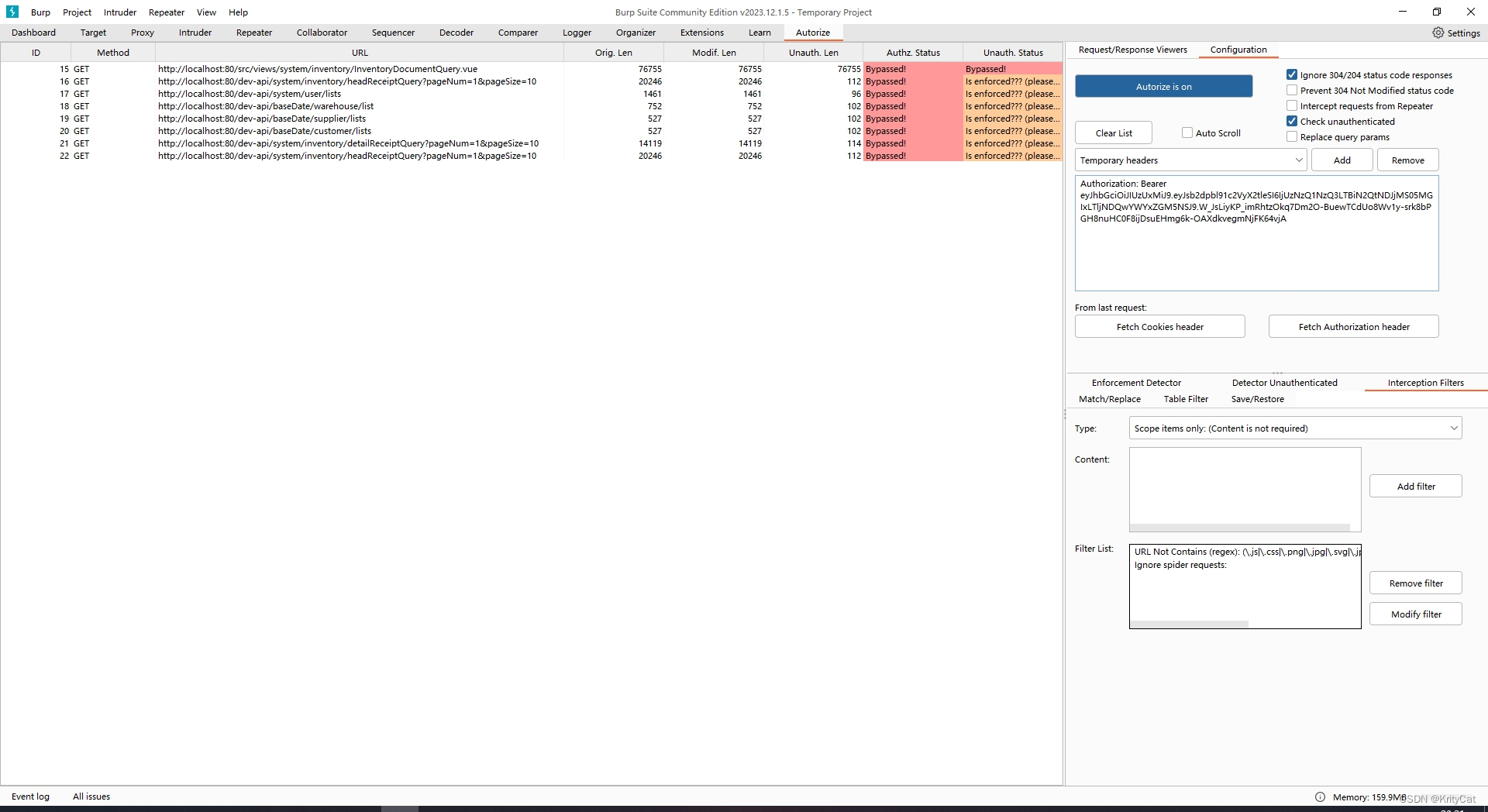This screenshot has width=1488, height=812.
Task: Switch to the Target tab
Action: [x=93, y=33]
